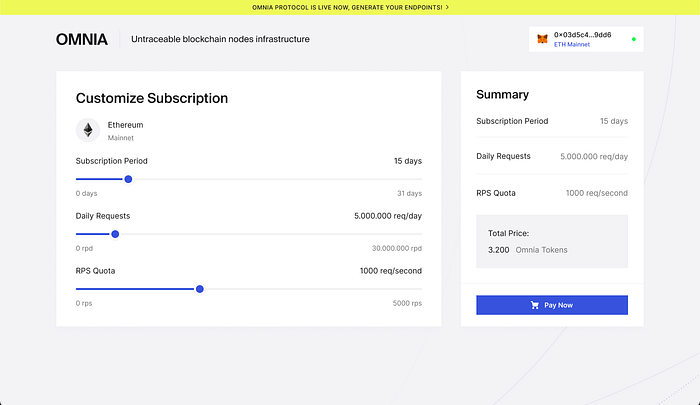Click the '1000 req/second' value in Summary
This screenshot has width=700, height=405.
[x=597, y=193]
